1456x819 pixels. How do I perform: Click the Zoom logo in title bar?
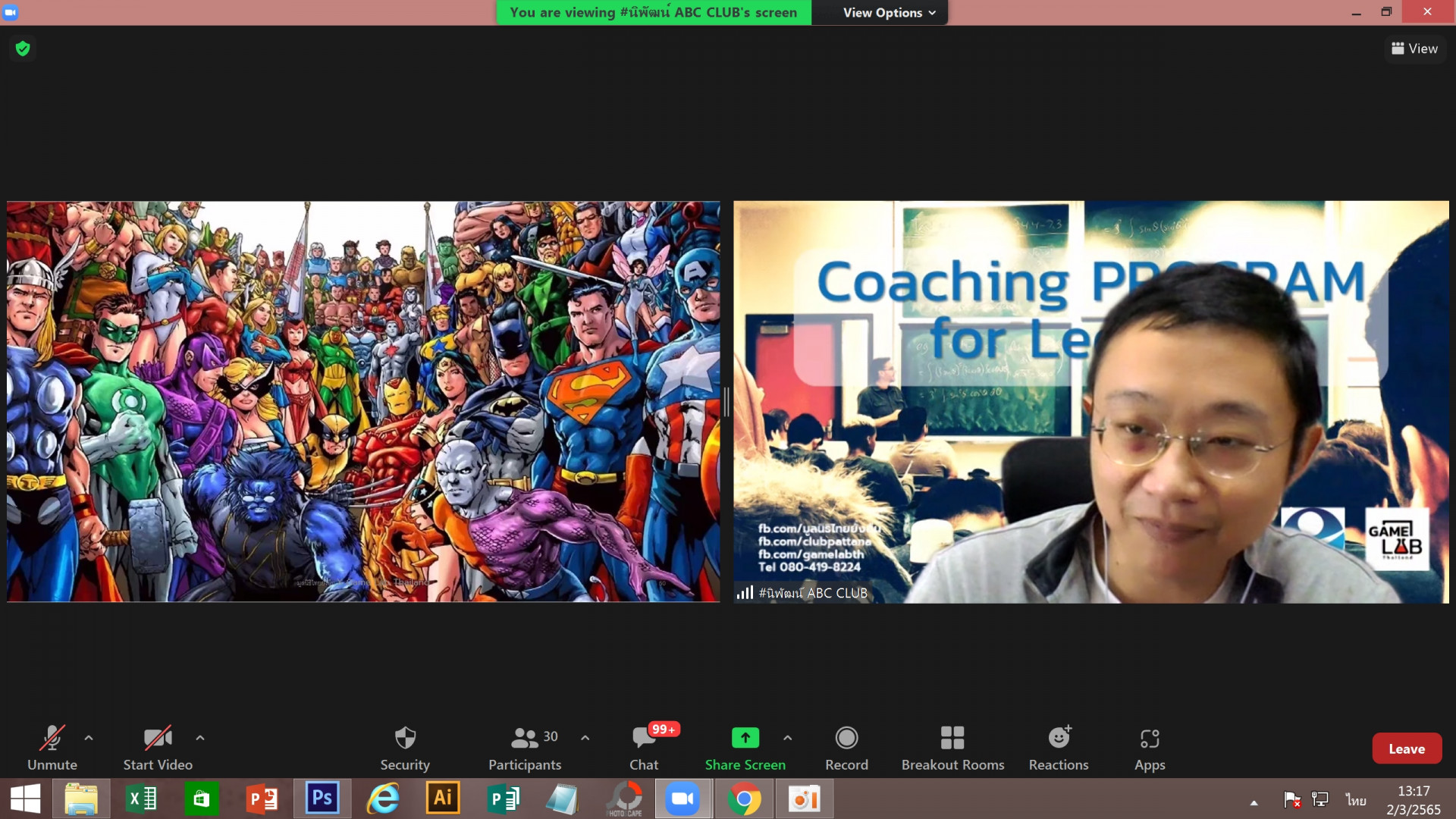[11, 12]
